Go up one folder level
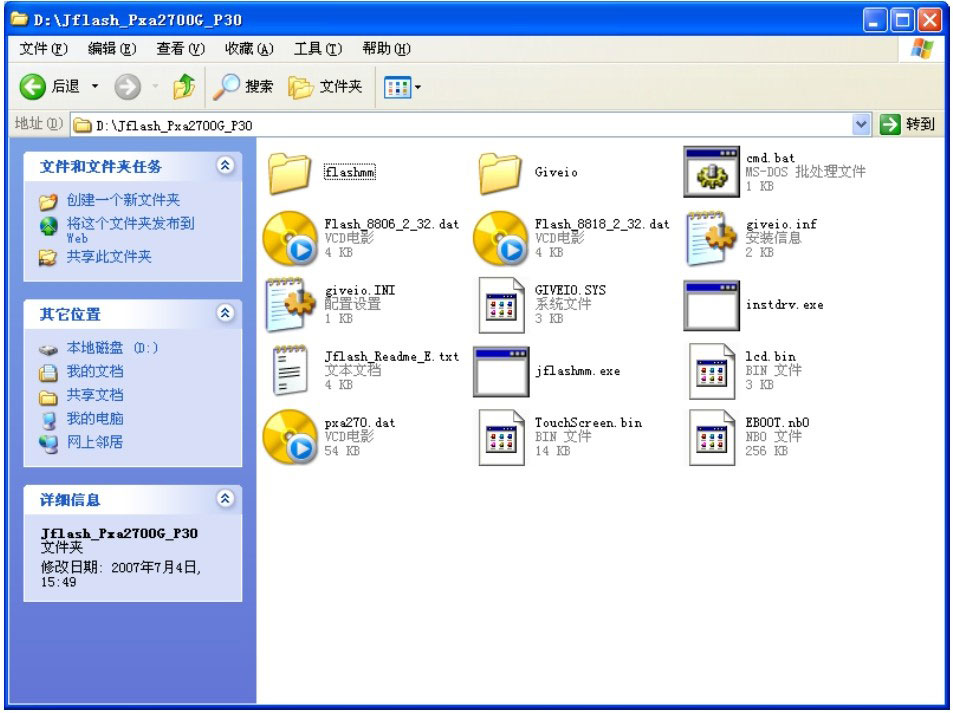This screenshot has height=713, width=953. pyautogui.click(x=184, y=87)
